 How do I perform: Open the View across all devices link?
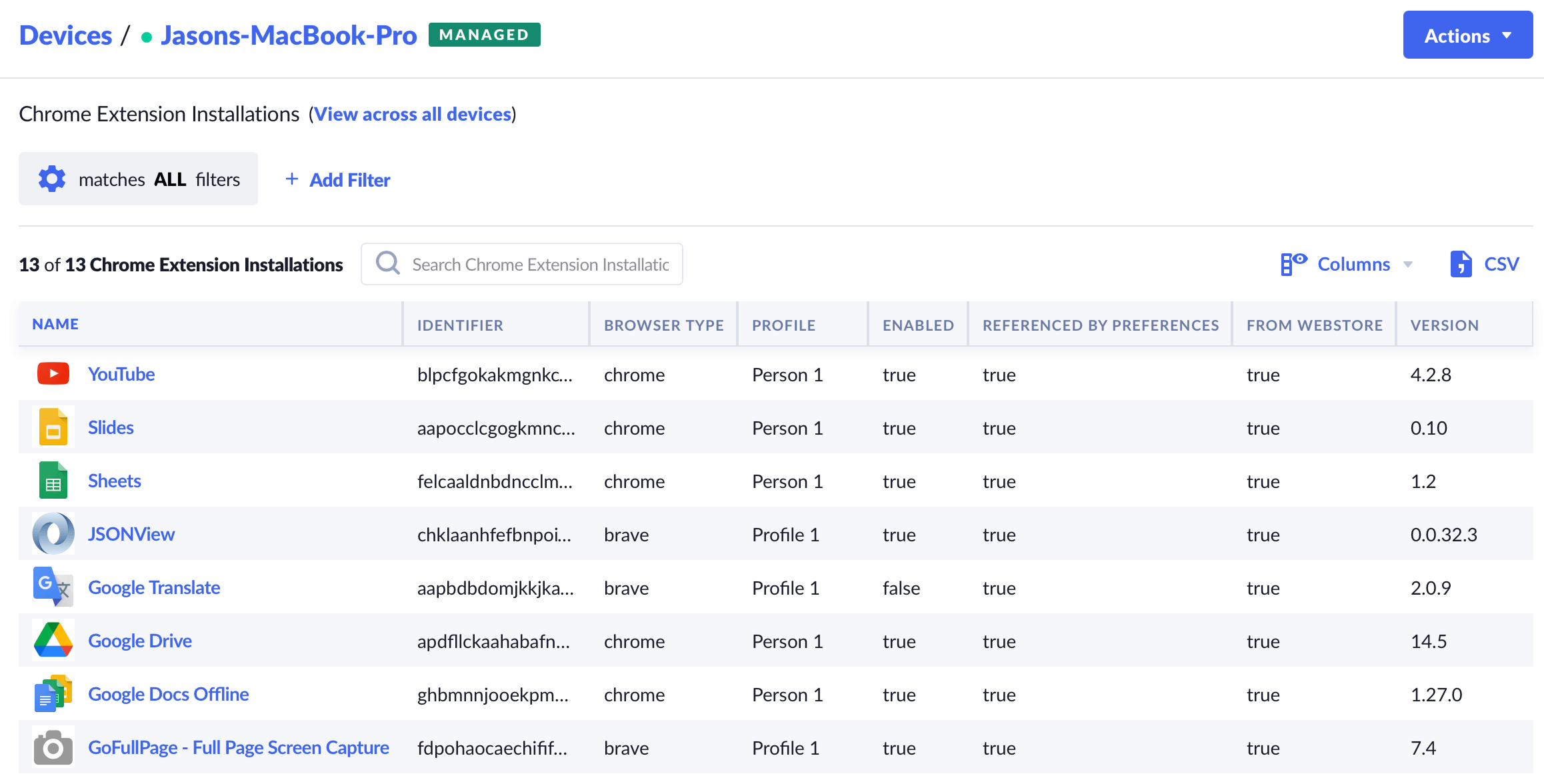[x=413, y=114]
